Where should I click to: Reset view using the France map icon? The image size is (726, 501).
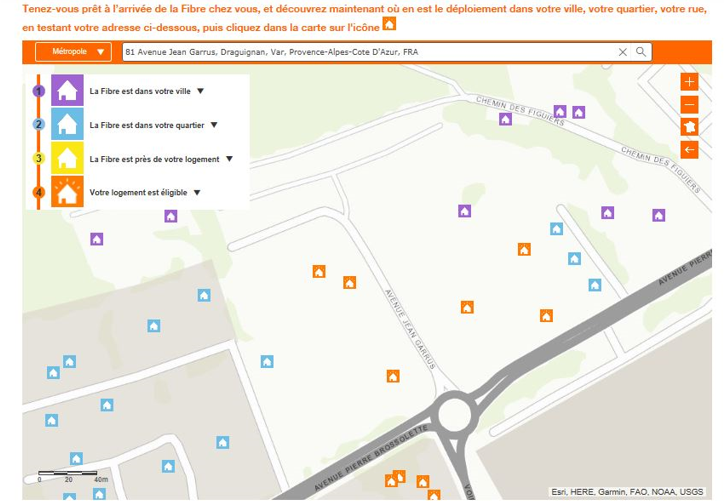click(689, 127)
